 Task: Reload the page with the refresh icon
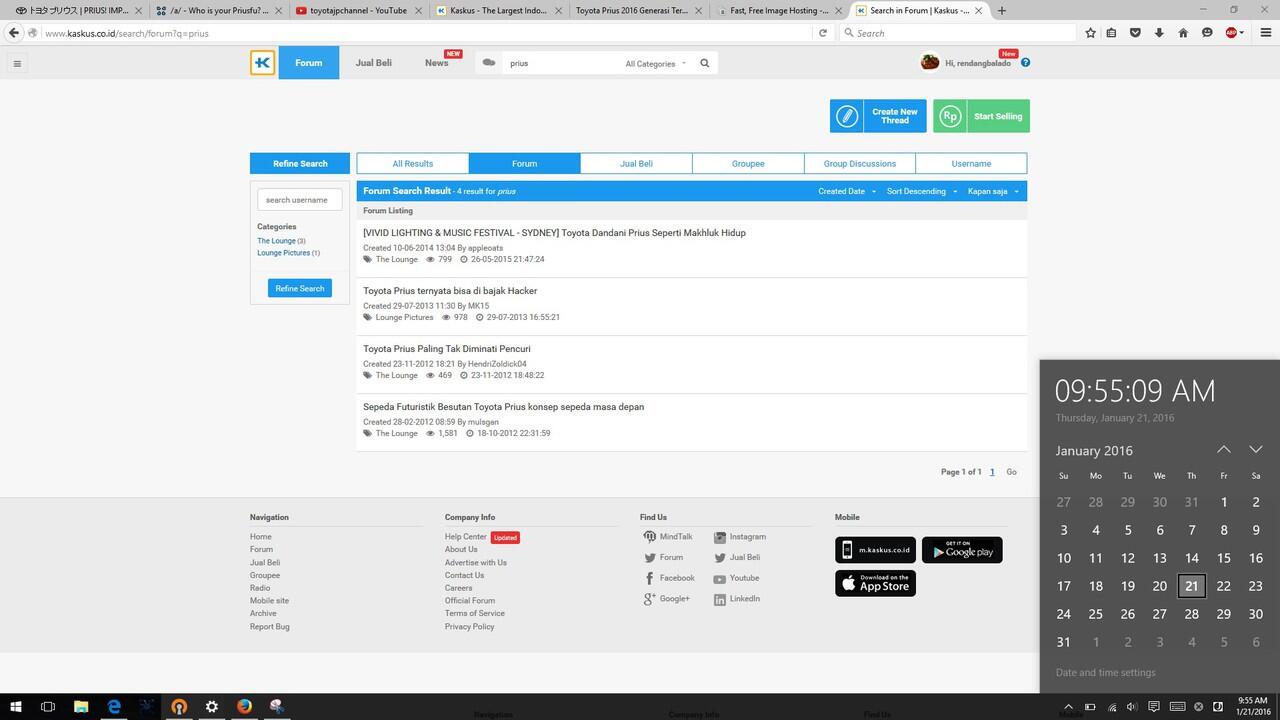823,33
